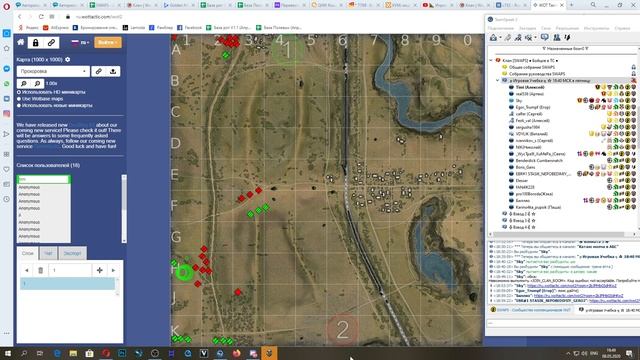Click spawn marker 2 on map
640x360 pixels.
tap(342, 329)
